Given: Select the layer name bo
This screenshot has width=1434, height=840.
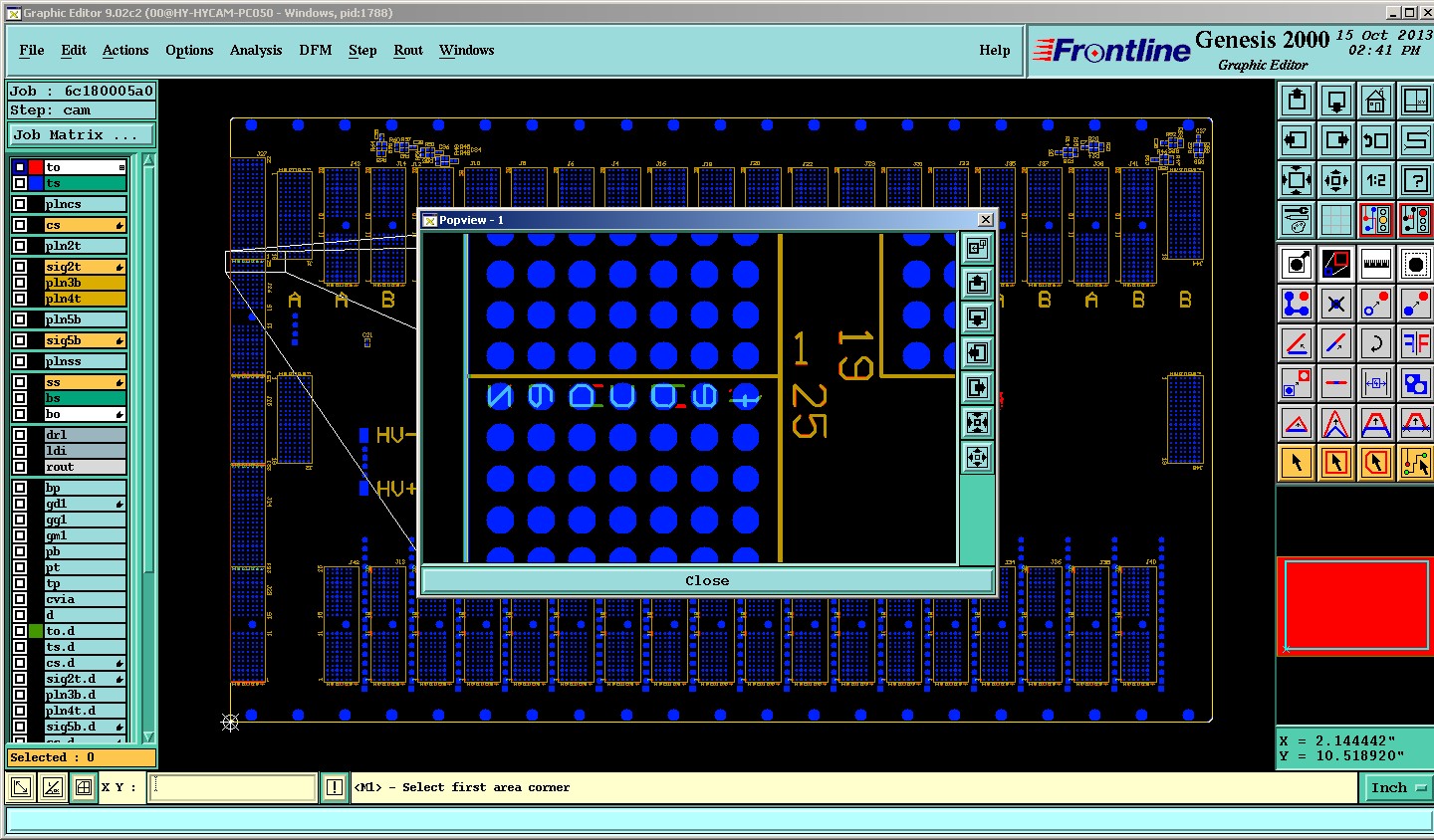Looking at the screenshot, I should pos(85,414).
